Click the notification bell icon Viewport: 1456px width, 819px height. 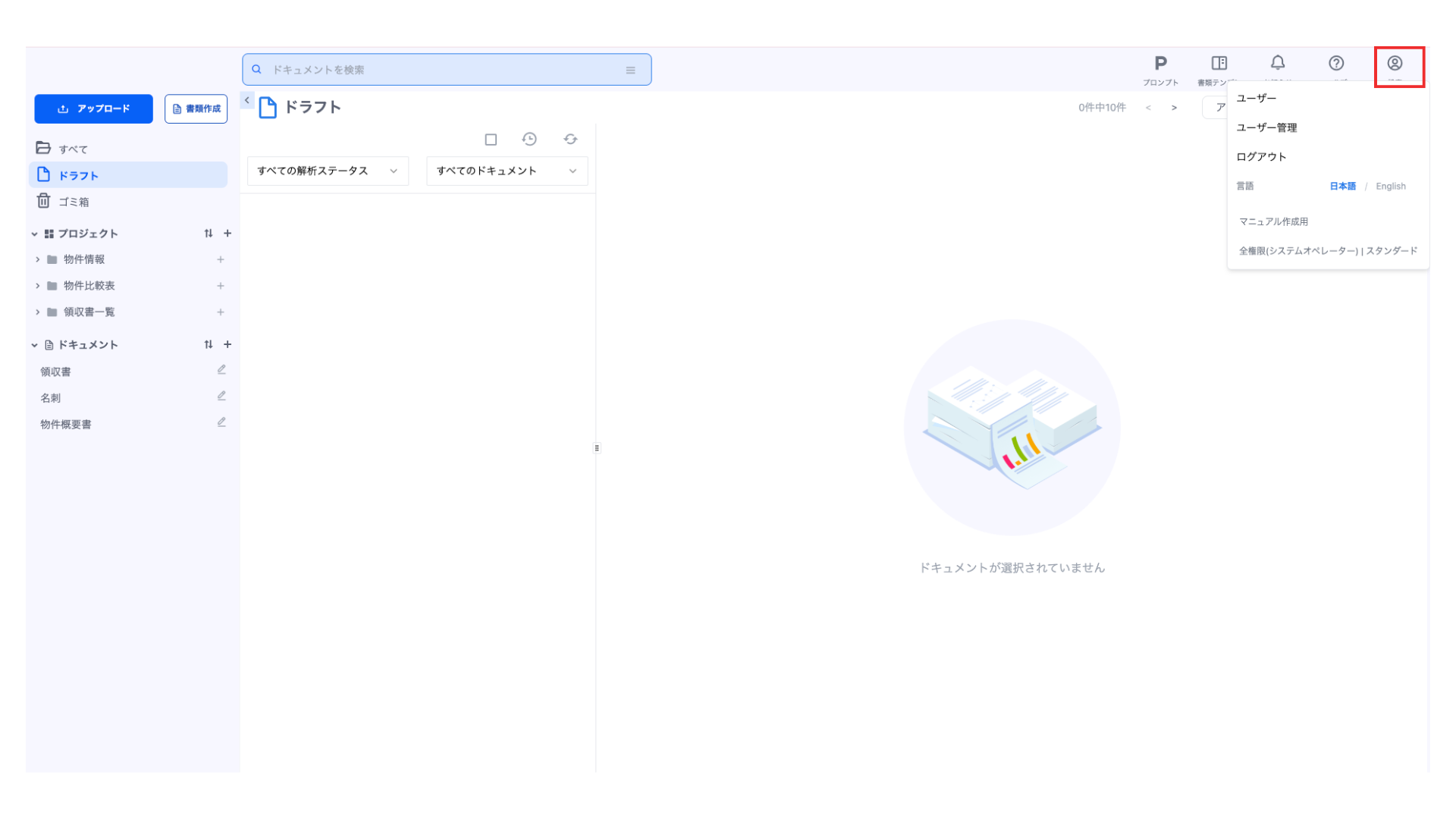(1278, 64)
